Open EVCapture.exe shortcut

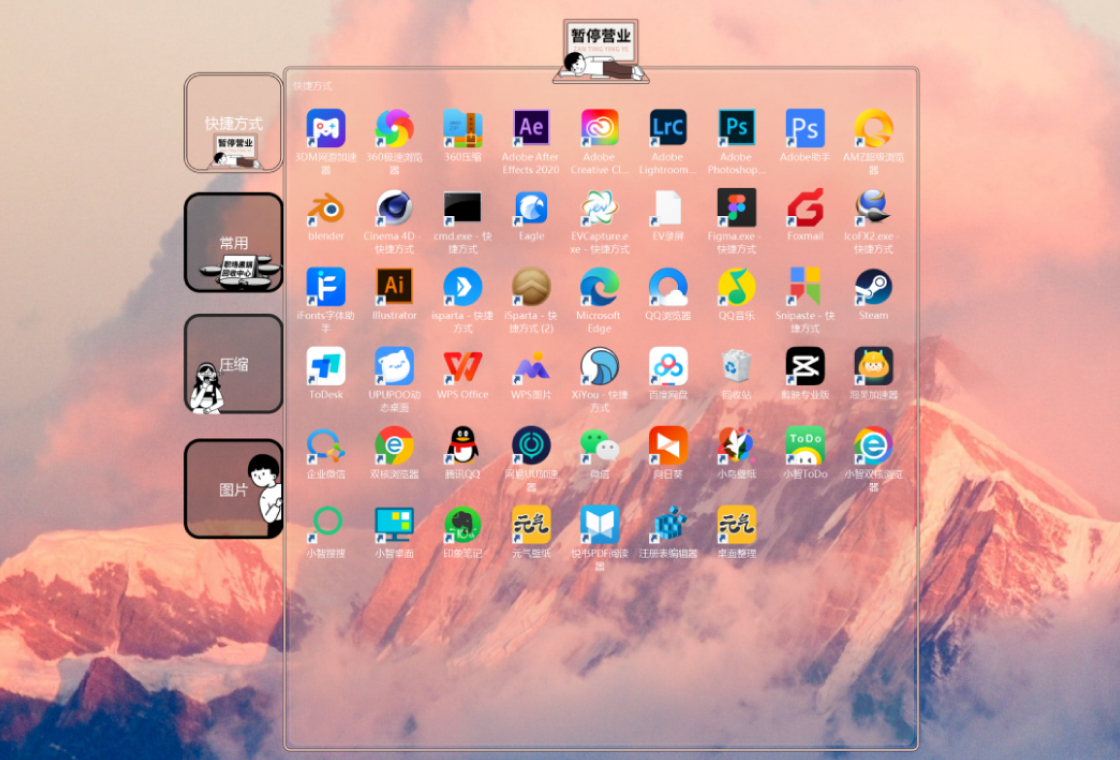tap(599, 207)
